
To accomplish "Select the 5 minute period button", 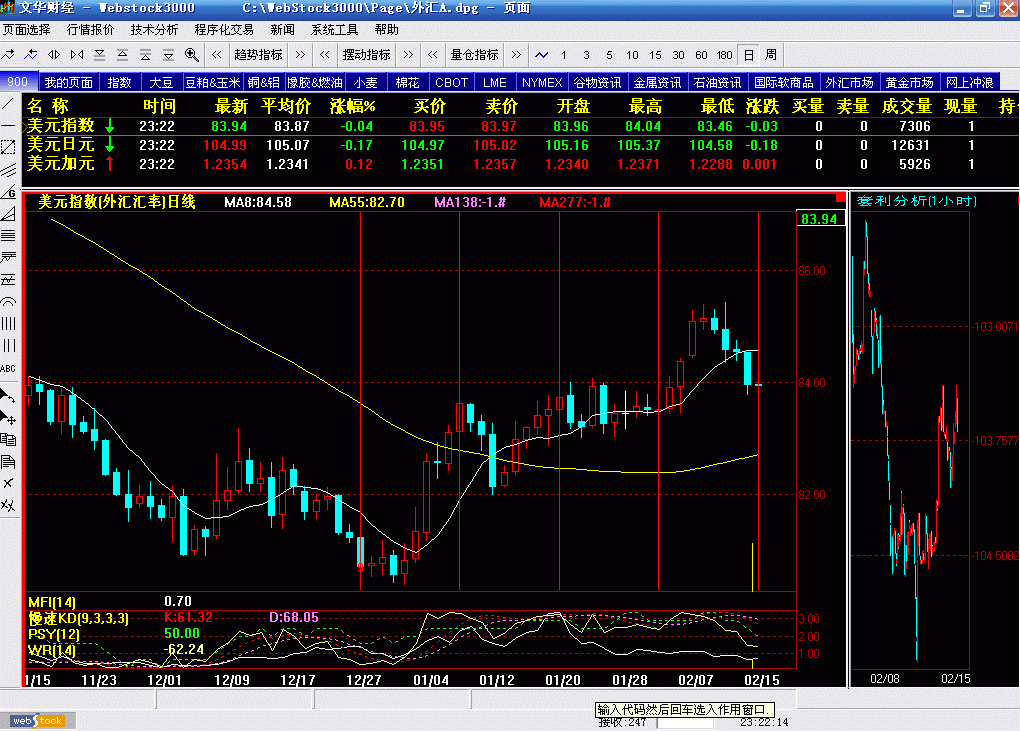I will point(609,55).
